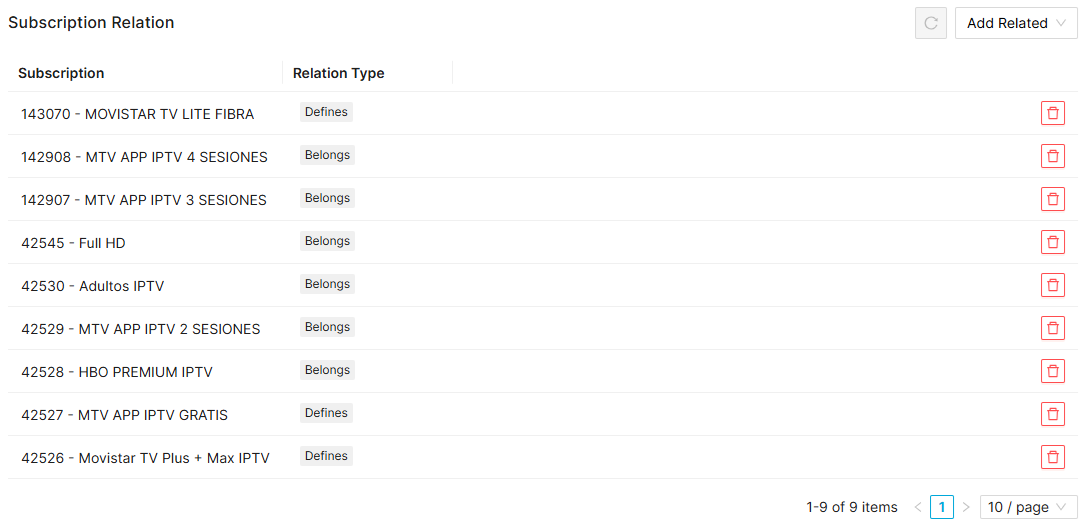
Task: Open the Add Related dropdown
Action: (x=1015, y=23)
